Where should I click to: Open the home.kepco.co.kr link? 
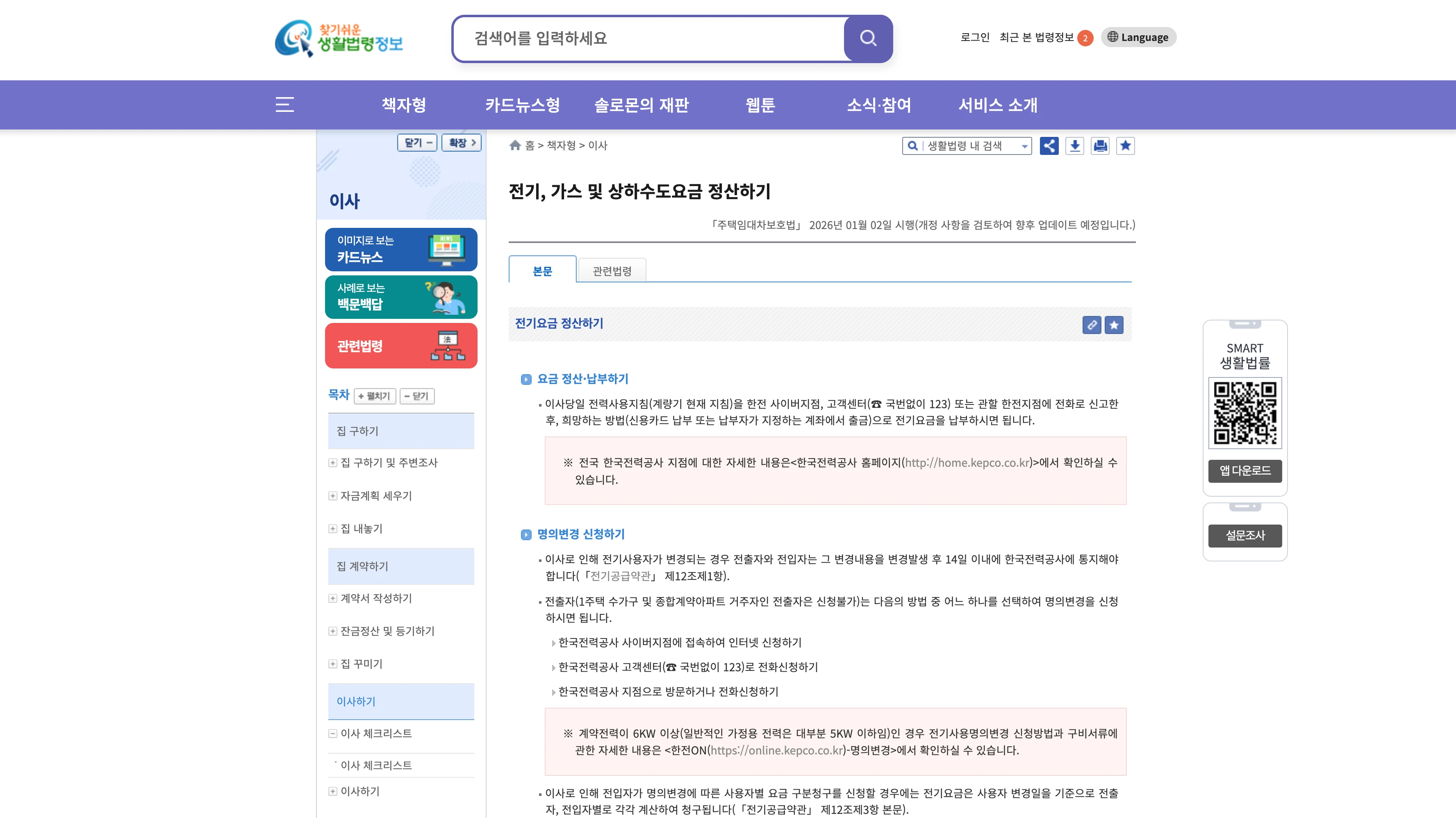pos(967,463)
